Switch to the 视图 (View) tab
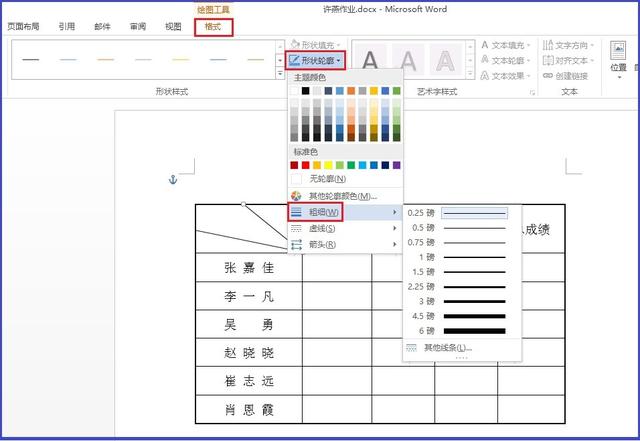The width and height of the screenshot is (640, 441). tap(173, 27)
